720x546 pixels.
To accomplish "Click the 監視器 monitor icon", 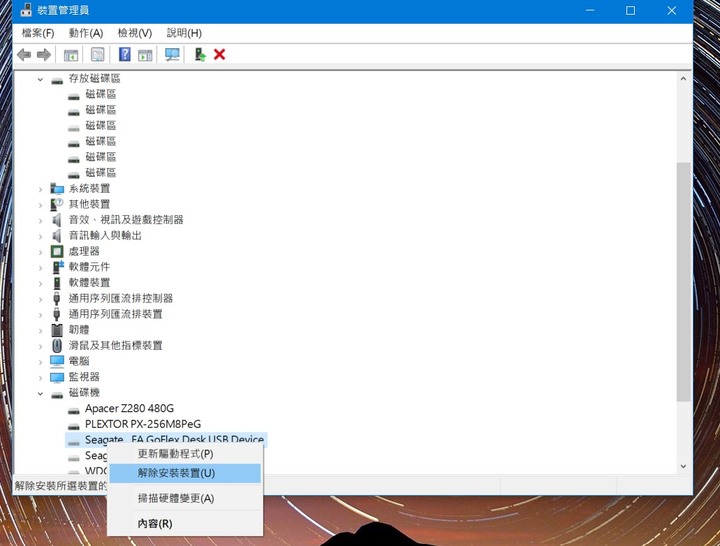I will point(57,377).
